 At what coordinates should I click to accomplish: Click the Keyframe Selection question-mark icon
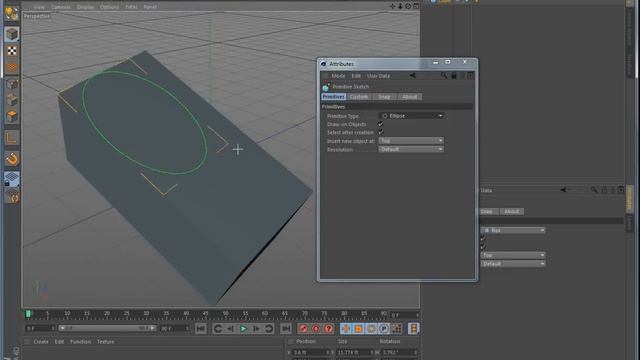point(329,329)
